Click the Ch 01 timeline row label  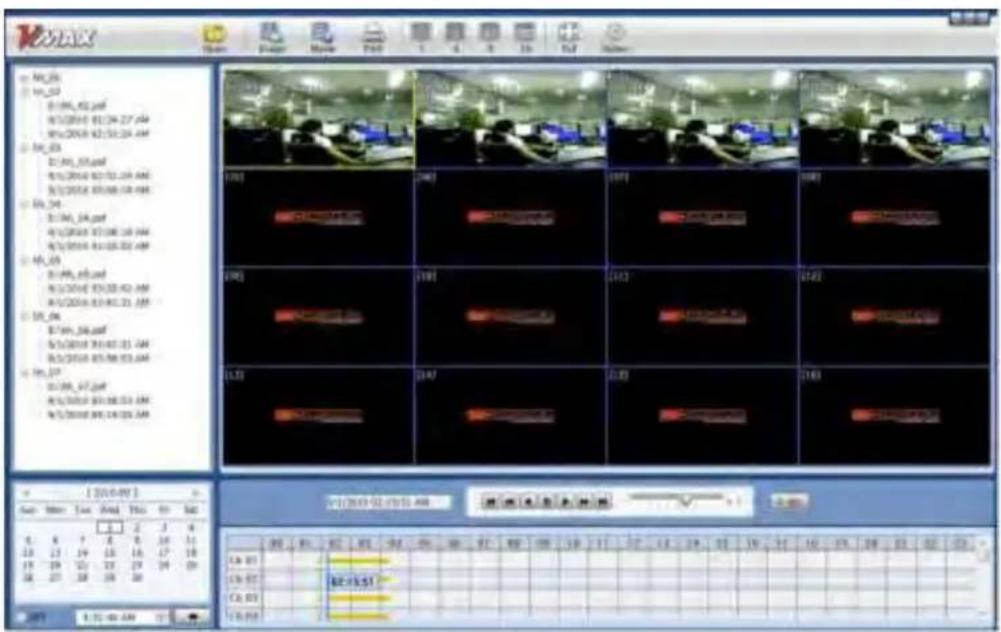243,561
